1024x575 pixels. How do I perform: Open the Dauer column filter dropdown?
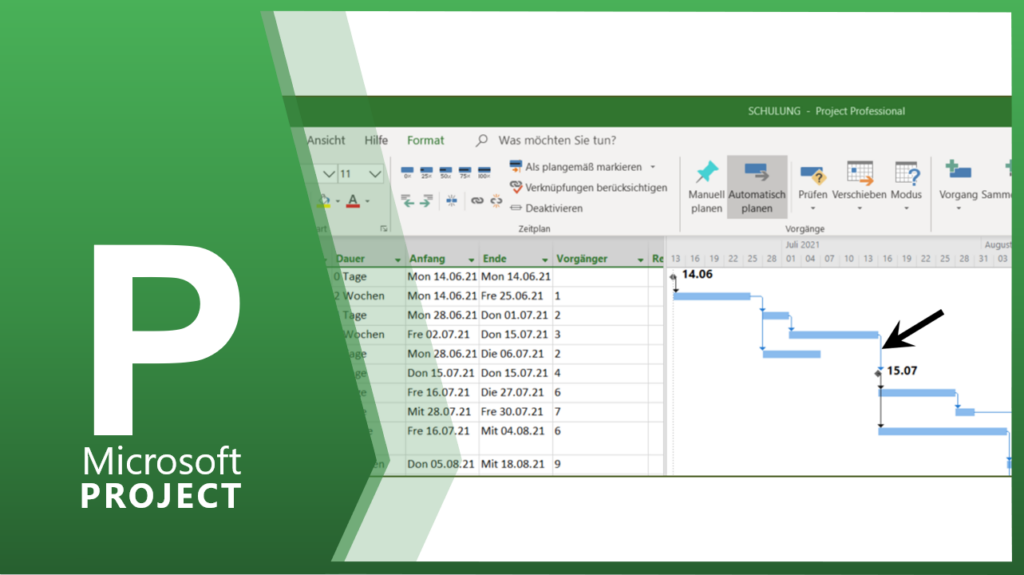(x=397, y=259)
